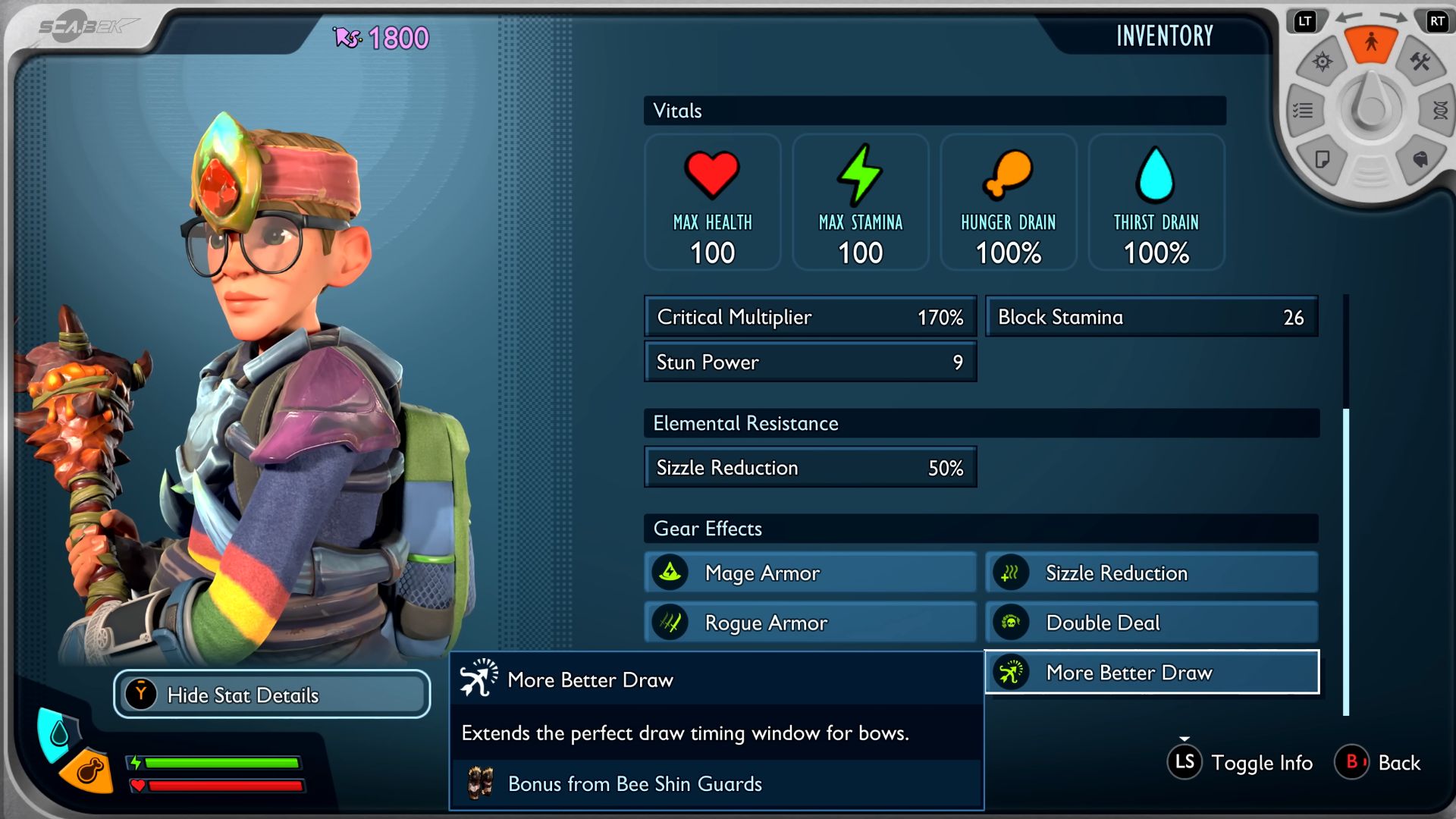Select the Mage Armor gear effect
1456x819 pixels.
coord(810,573)
